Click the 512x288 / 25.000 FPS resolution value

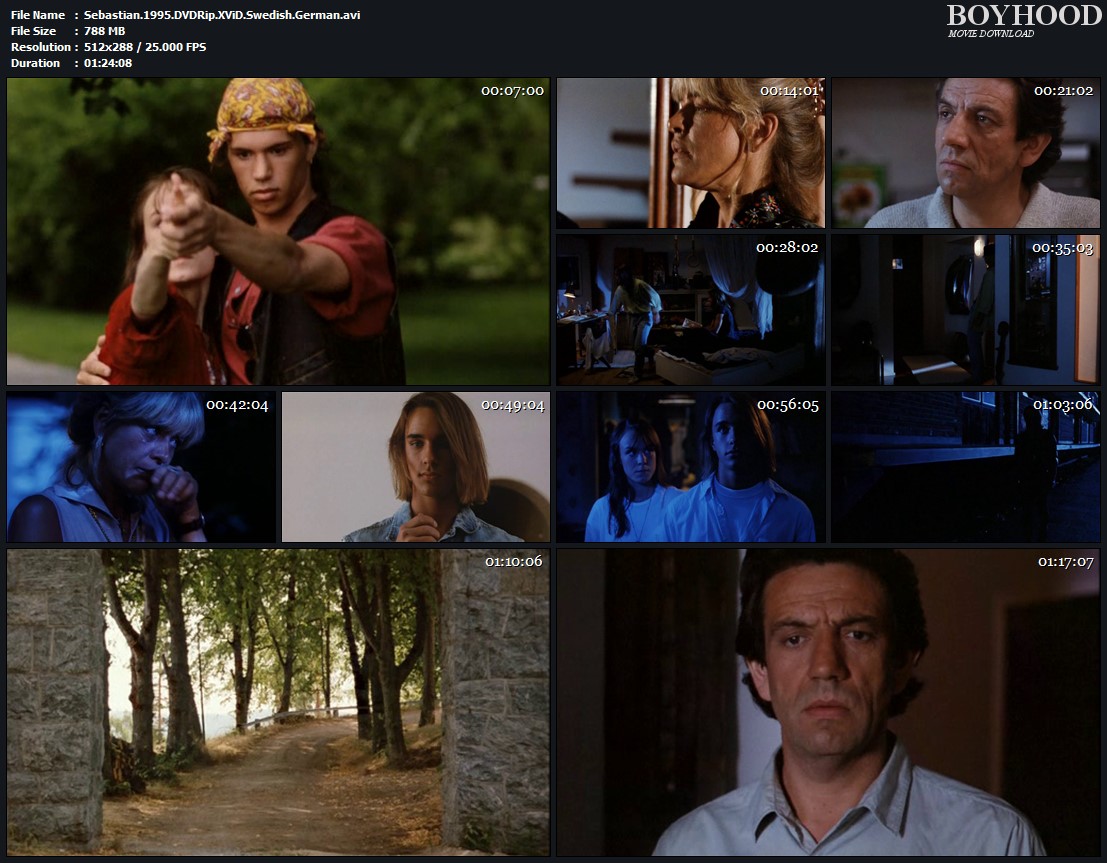145,47
